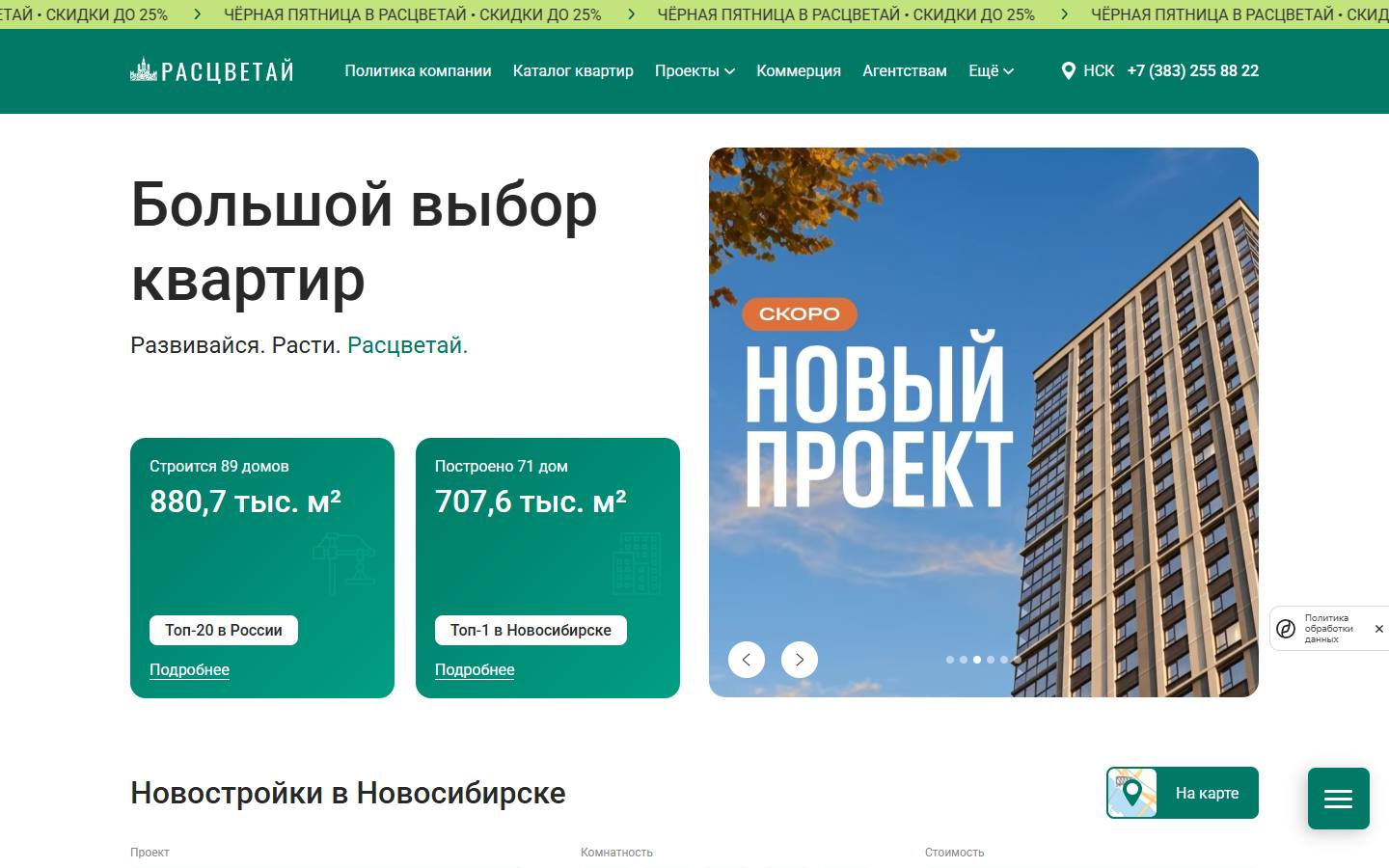Click the Проект filter label
Screen dimensions: 1389x868
click(x=150, y=853)
